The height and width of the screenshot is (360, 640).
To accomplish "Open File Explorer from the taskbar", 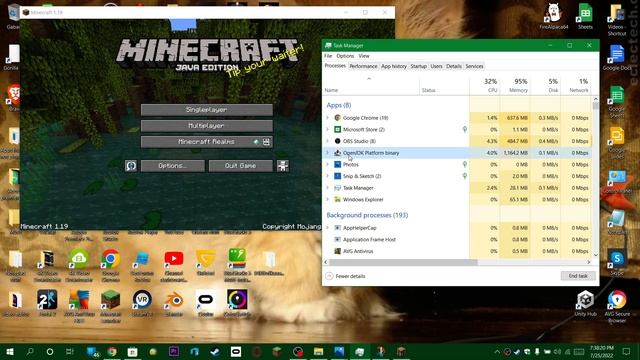I will point(318,351).
